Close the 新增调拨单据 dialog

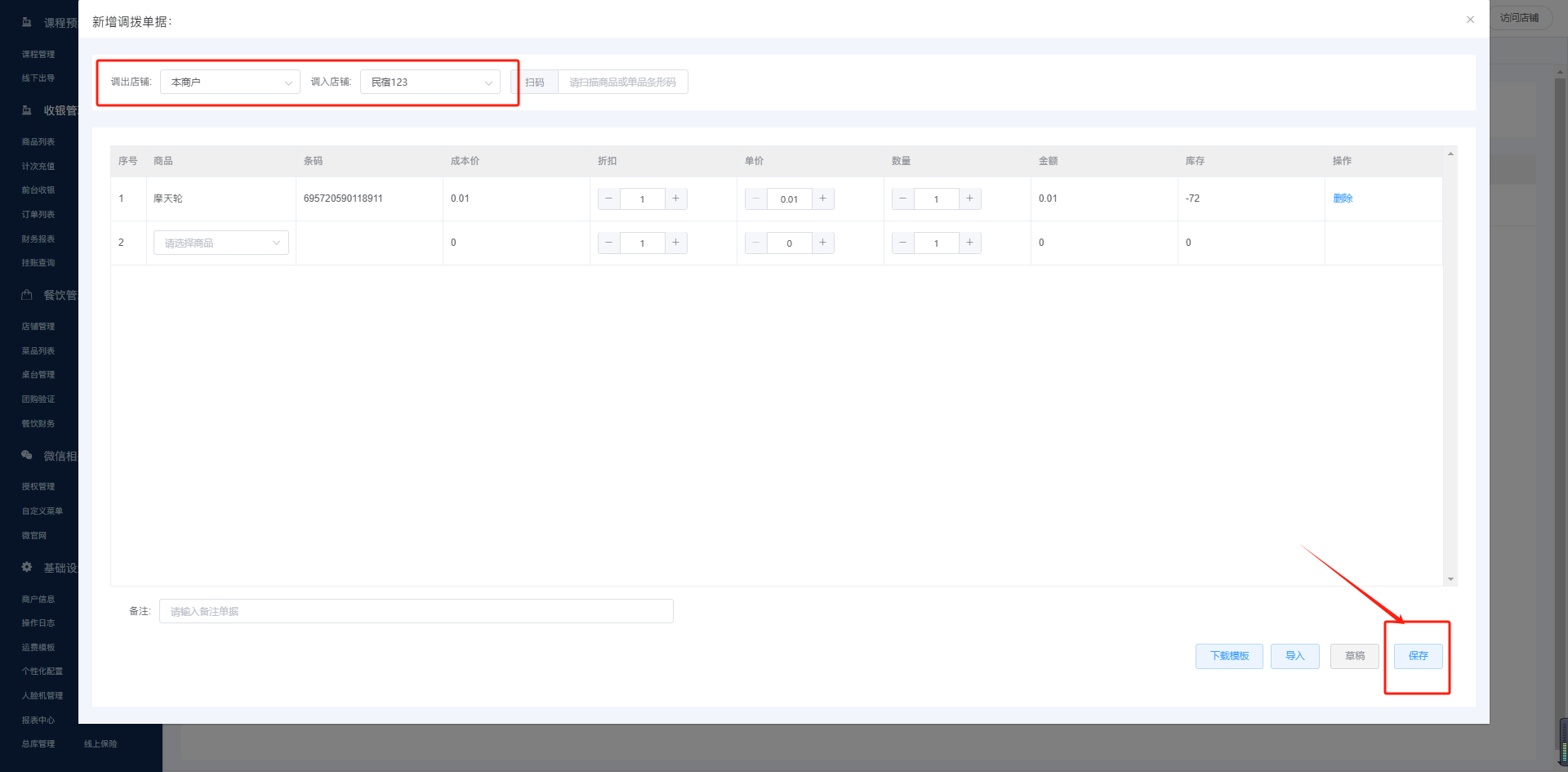[1470, 20]
